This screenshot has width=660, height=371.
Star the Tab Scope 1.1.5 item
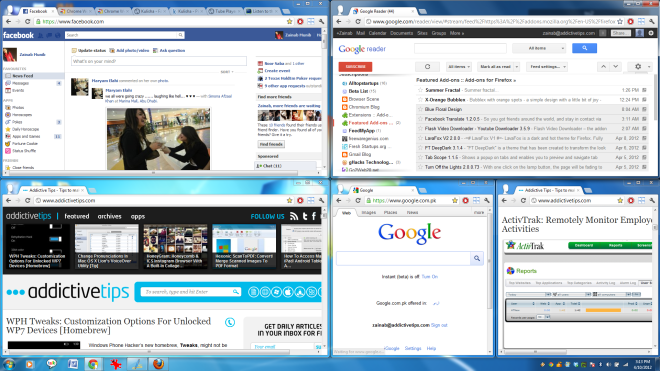pyautogui.click(x=420, y=157)
